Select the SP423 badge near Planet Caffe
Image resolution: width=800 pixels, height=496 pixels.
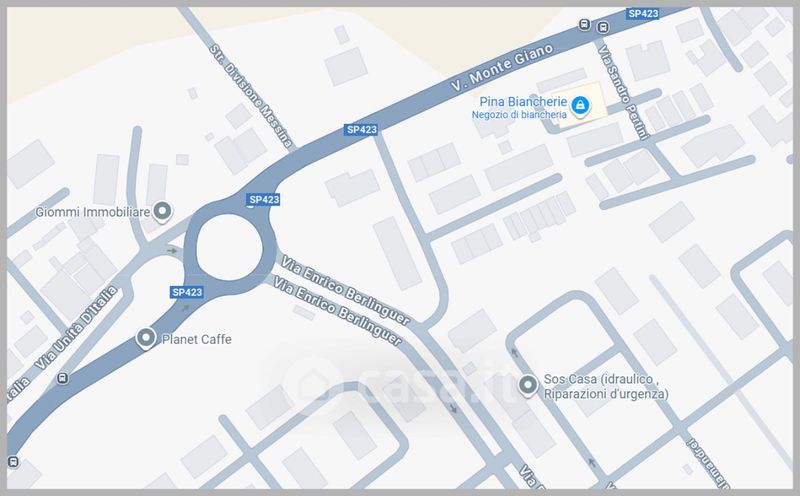pos(187,292)
